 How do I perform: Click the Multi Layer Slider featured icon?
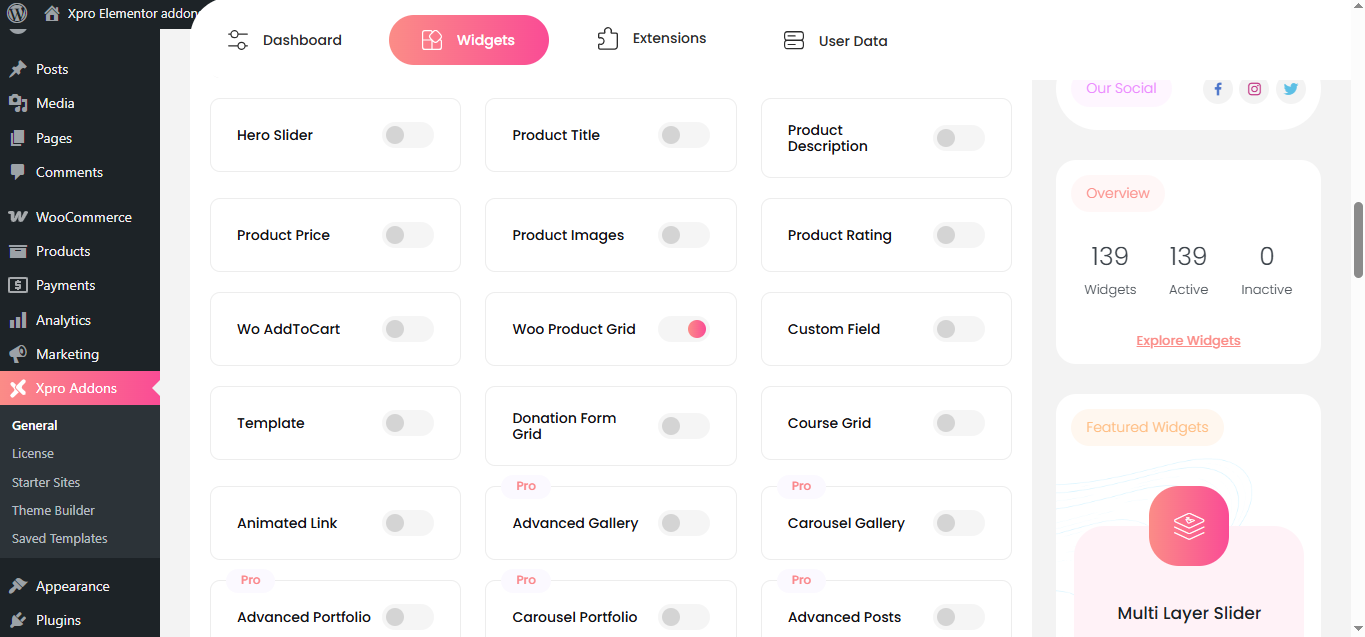[1188, 526]
